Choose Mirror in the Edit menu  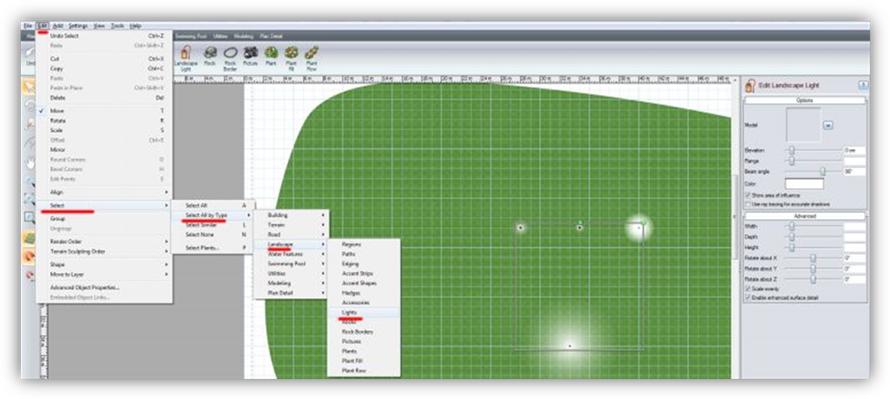coord(104,150)
